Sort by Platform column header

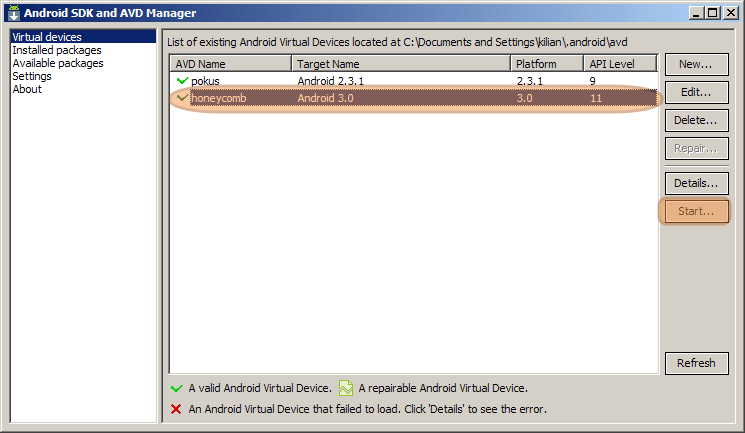(547, 64)
